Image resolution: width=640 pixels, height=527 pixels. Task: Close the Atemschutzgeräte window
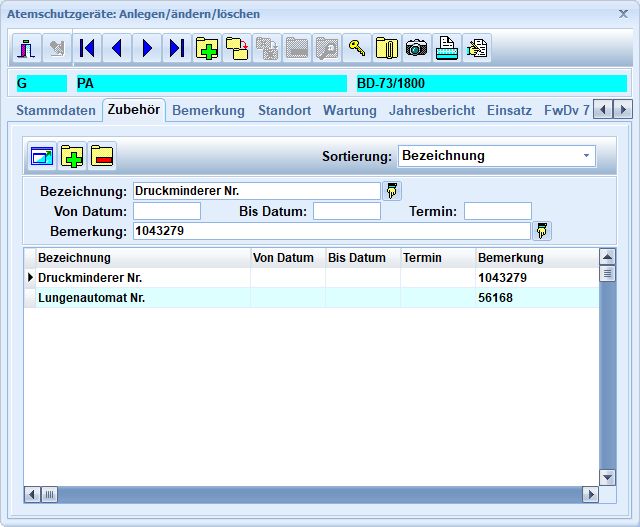pyautogui.click(x=623, y=14)
